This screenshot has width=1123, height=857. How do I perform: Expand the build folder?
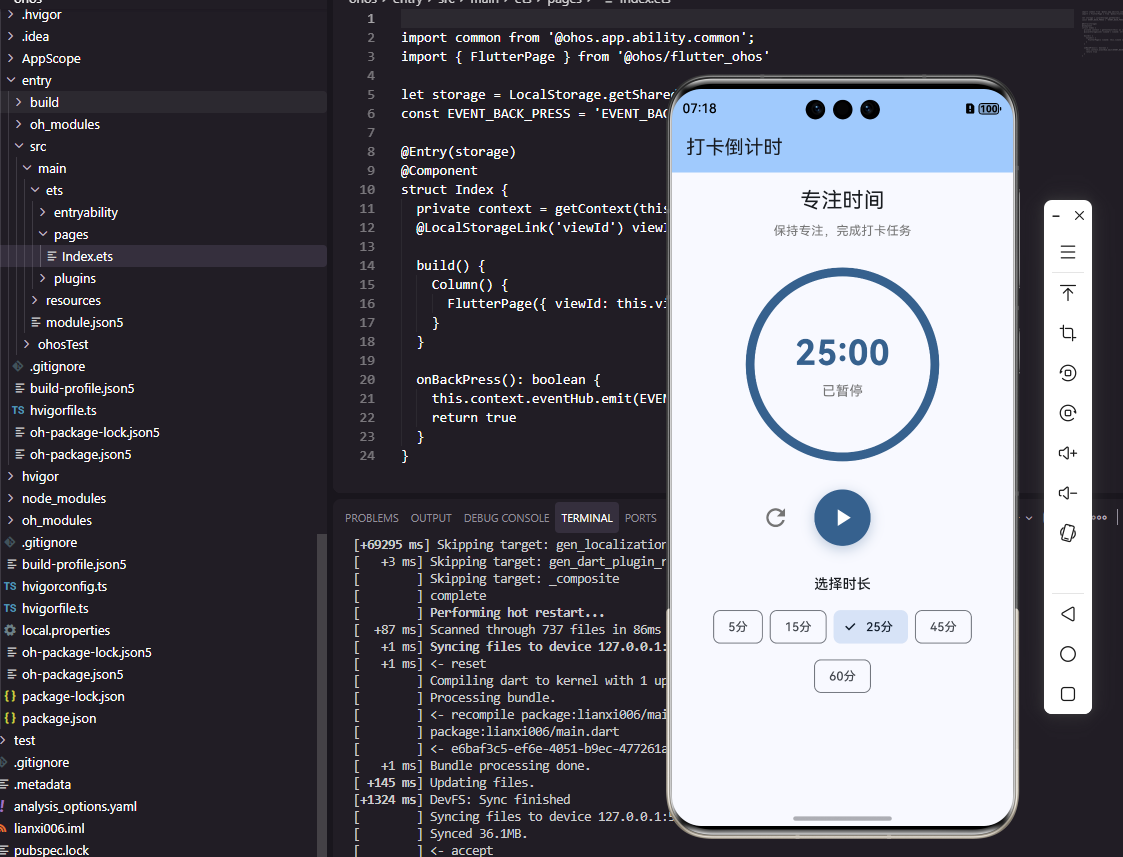coord(163,102)
